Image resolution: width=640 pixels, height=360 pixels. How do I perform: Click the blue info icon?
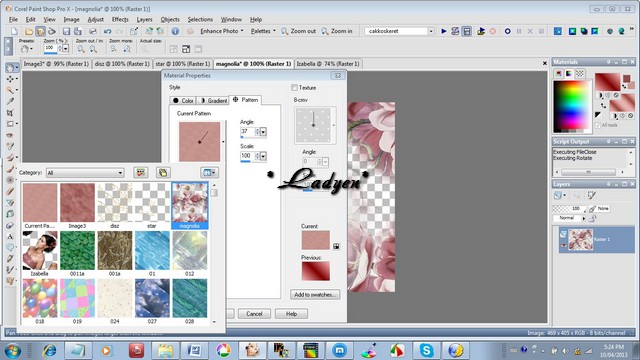[175, 31]
